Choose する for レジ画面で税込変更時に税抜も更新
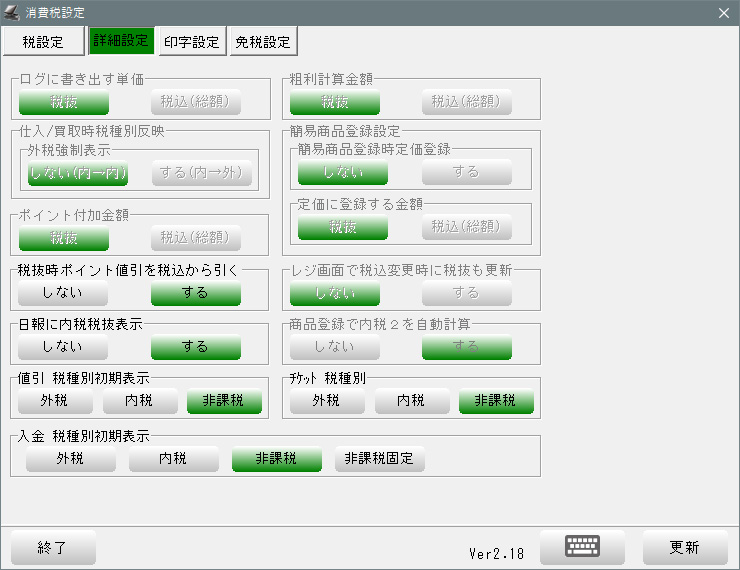Screen dimensions: 740x570 tap(466, 293)
